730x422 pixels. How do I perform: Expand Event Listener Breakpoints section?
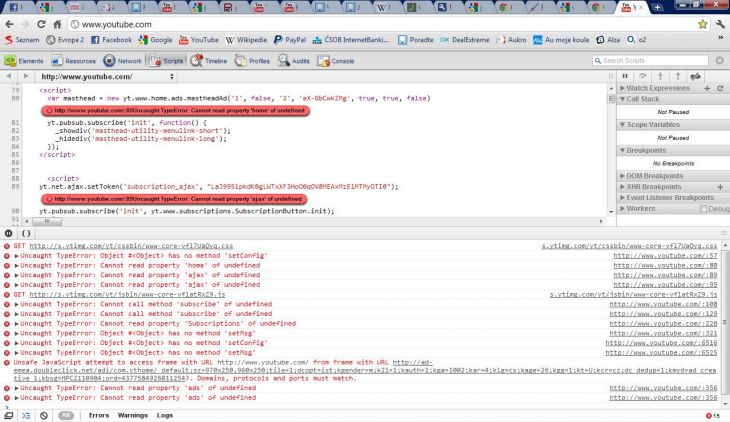coord(622,197)
